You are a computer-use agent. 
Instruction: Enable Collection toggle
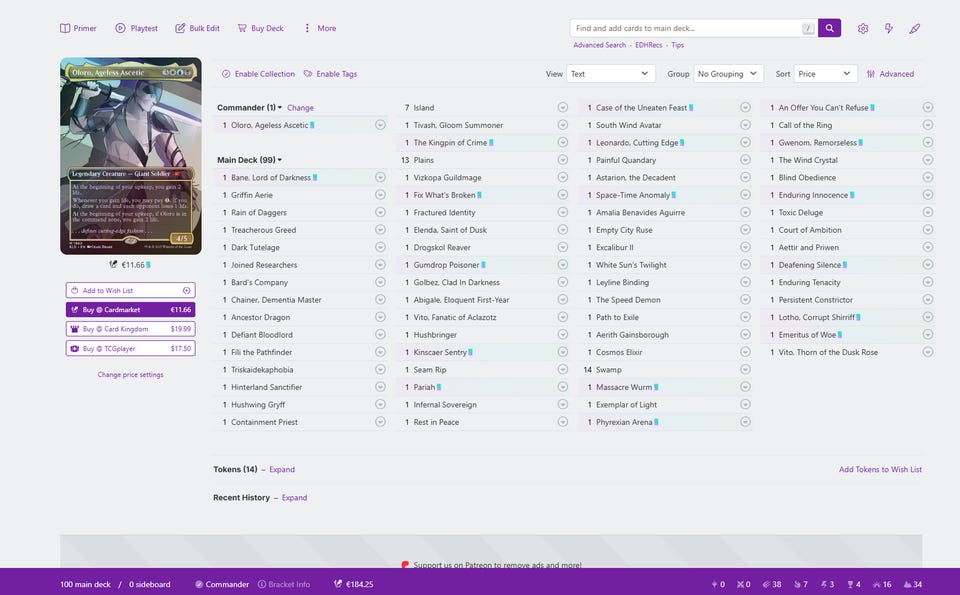pyautogui.click(x=258, y=74)
